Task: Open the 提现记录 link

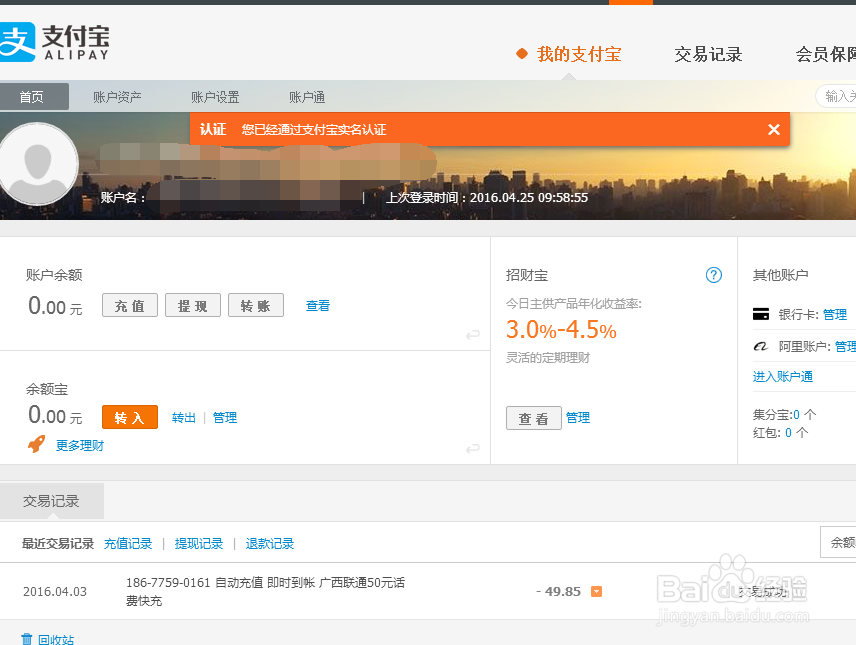Action: coord(199,543)
